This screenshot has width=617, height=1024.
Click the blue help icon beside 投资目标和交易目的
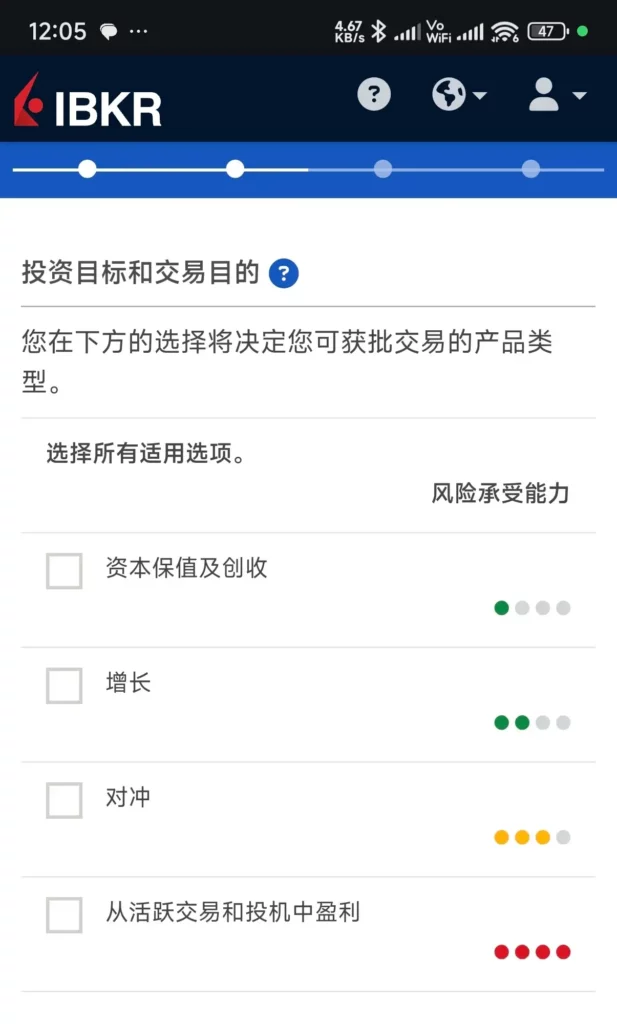(x=284, y=273)
